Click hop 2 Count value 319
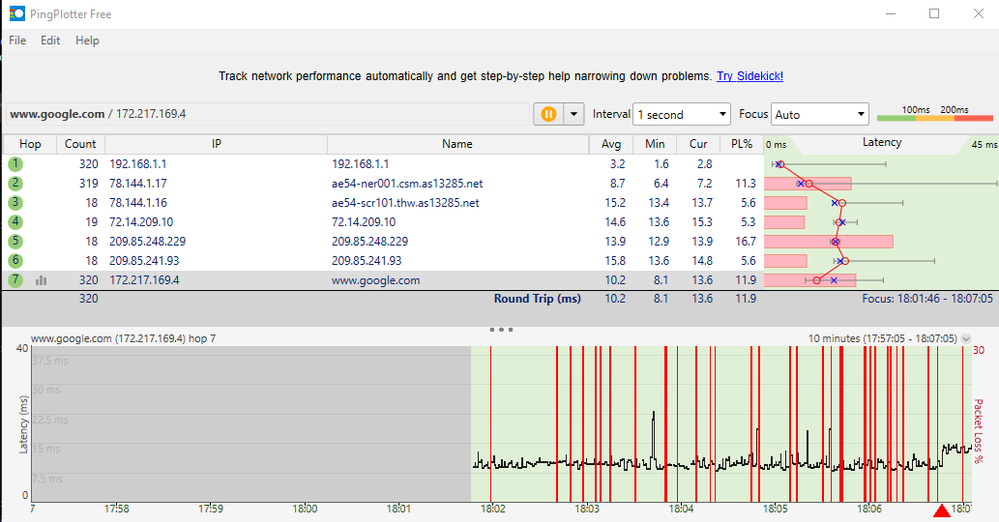The image size is (999, 522). pos(89,184)
